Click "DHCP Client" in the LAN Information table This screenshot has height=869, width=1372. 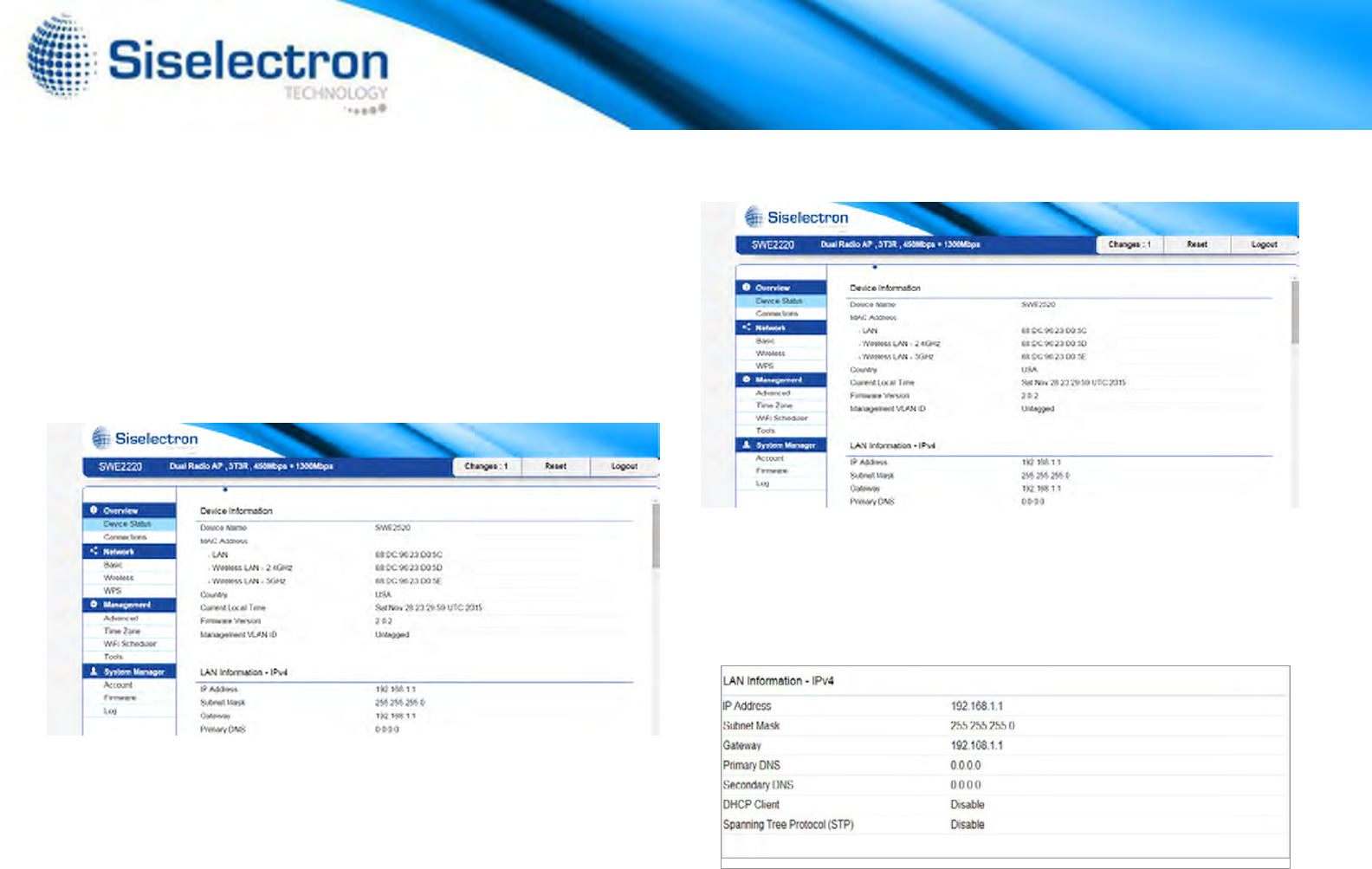pyautogui.click(x=751, y=805)
